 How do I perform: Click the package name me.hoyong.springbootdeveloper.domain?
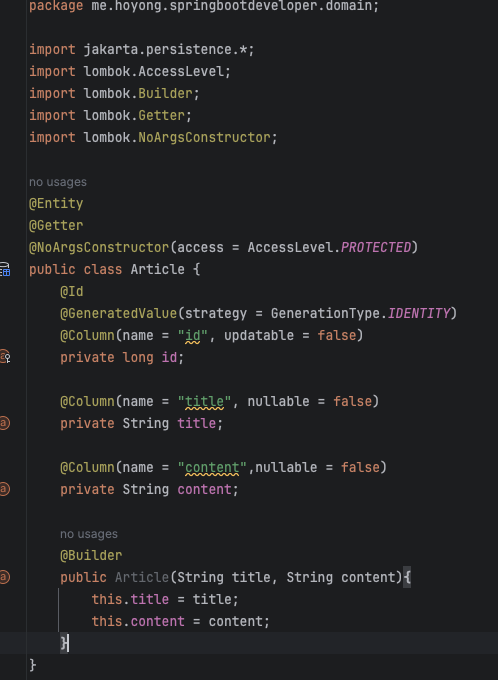tap(231, 6)
